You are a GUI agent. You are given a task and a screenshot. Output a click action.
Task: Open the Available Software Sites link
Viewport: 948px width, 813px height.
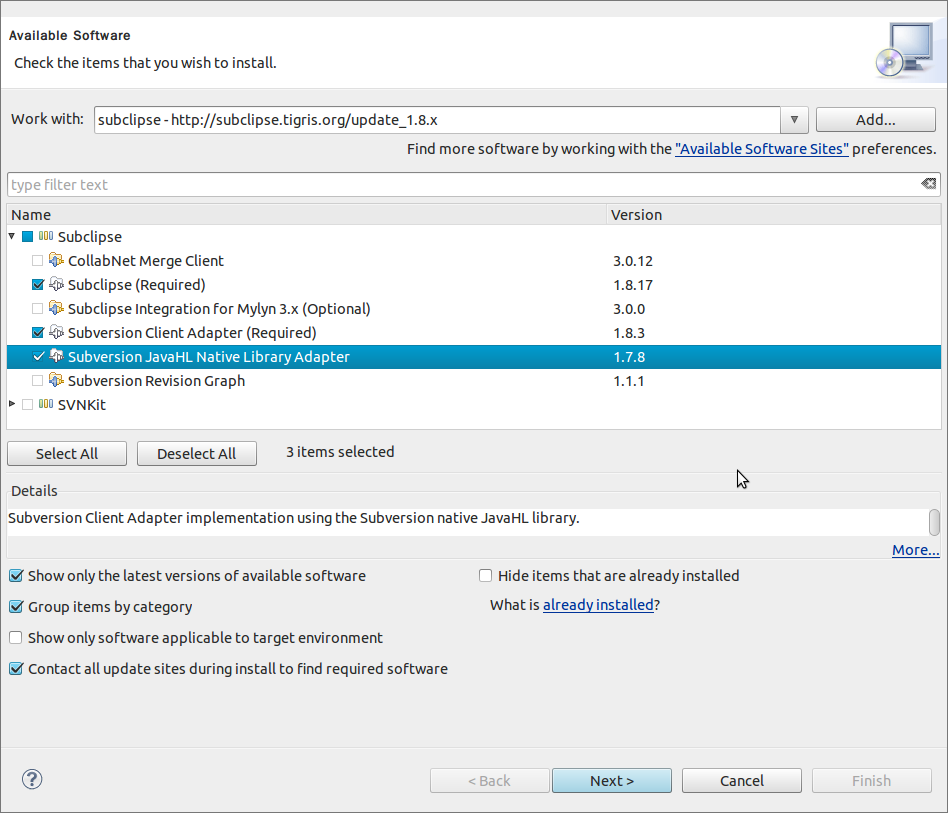pos(762,149)
